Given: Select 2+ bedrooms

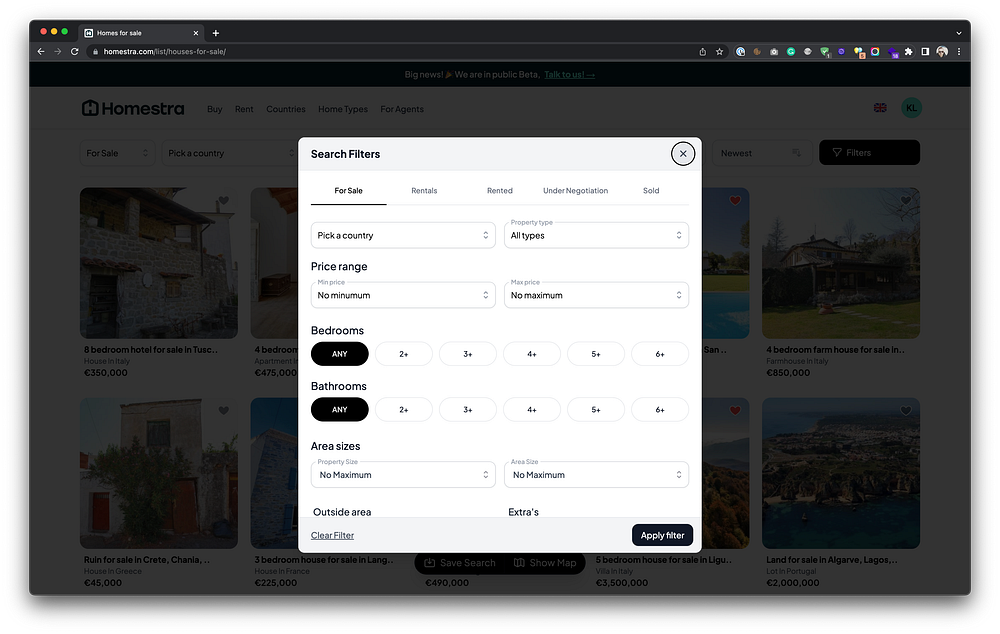Looking at the screenshot, I should pos(404,354).
